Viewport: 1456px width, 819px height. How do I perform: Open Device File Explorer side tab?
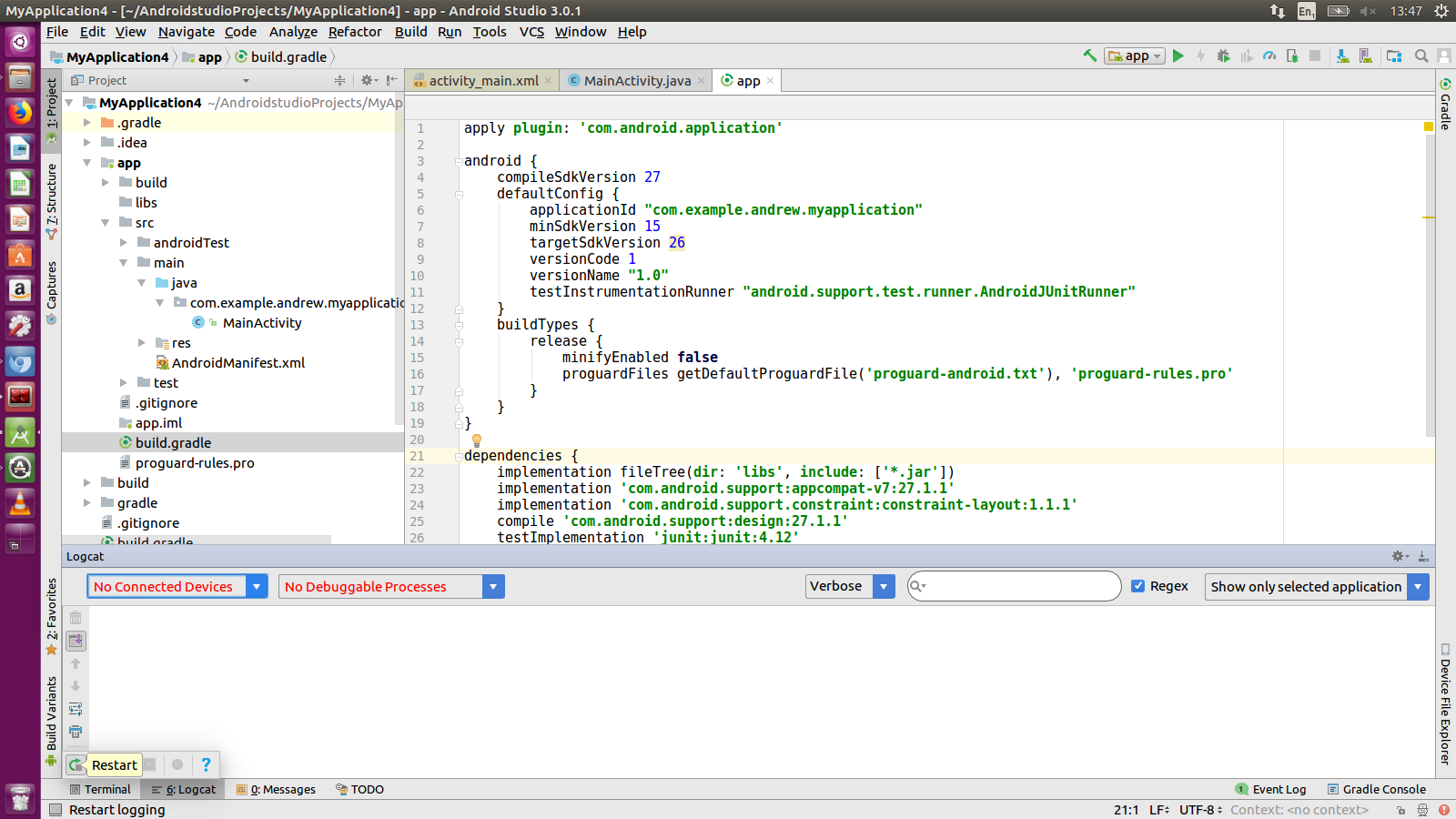click(1445, 704)
